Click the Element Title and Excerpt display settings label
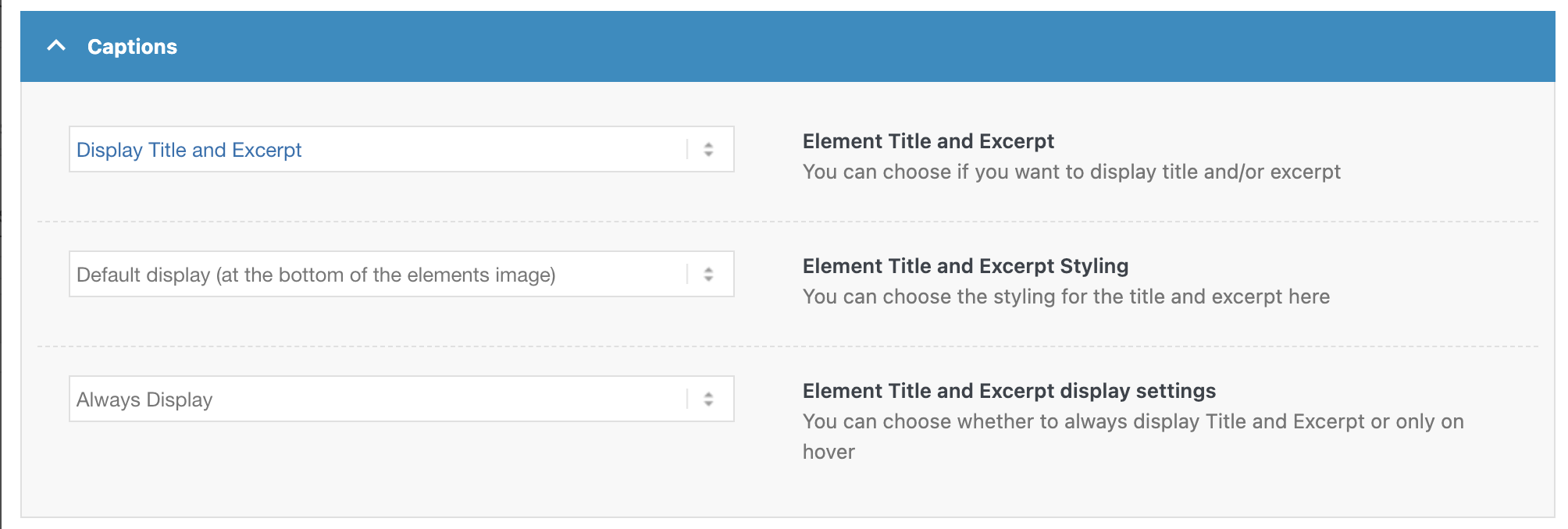Viewport: 1568px width, 529px height. pyautogui.click(x=1009, y=391)
